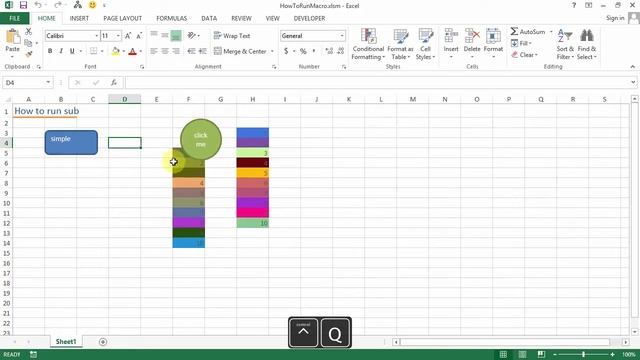
Task: Open the font size dropdown
Action: tap(118, 36)
